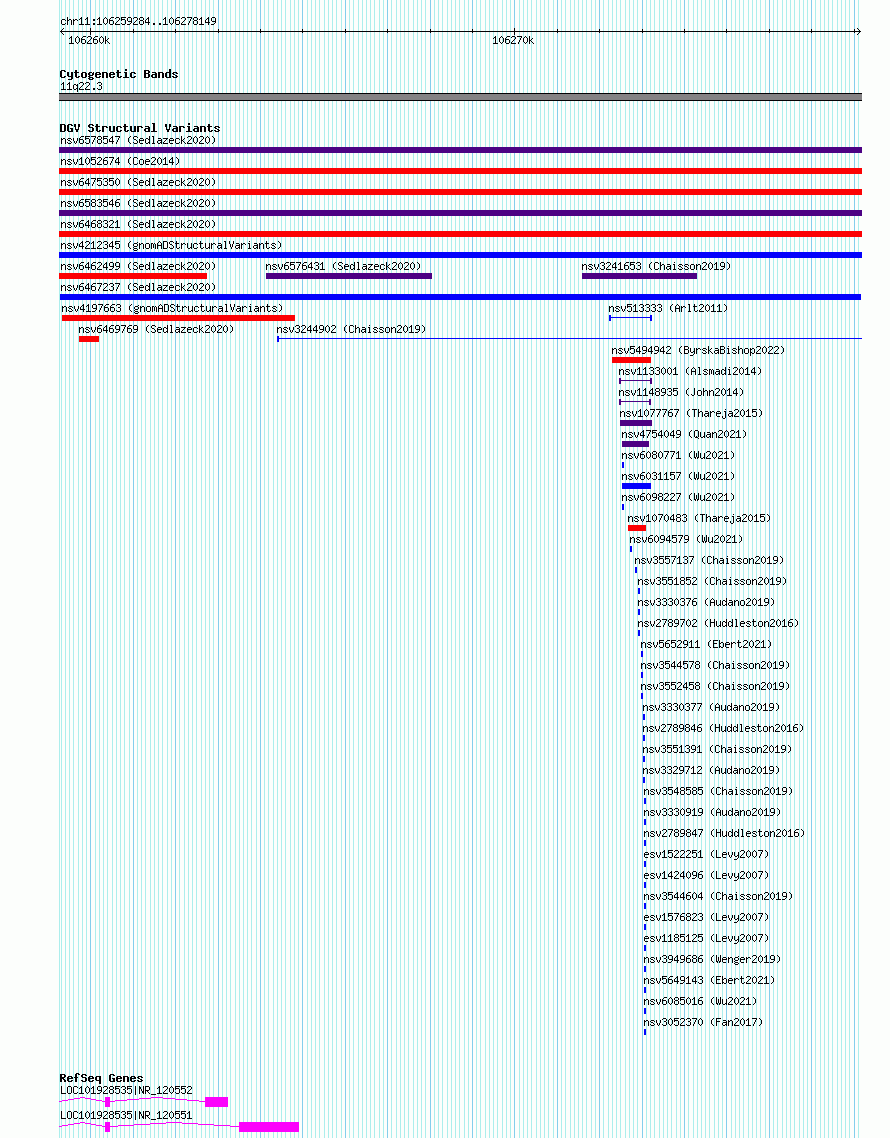Select the nsv2789847 (Huddleston2016) label
The height and width of the screenshot is (1138, 890).
(x=724, y=835)
